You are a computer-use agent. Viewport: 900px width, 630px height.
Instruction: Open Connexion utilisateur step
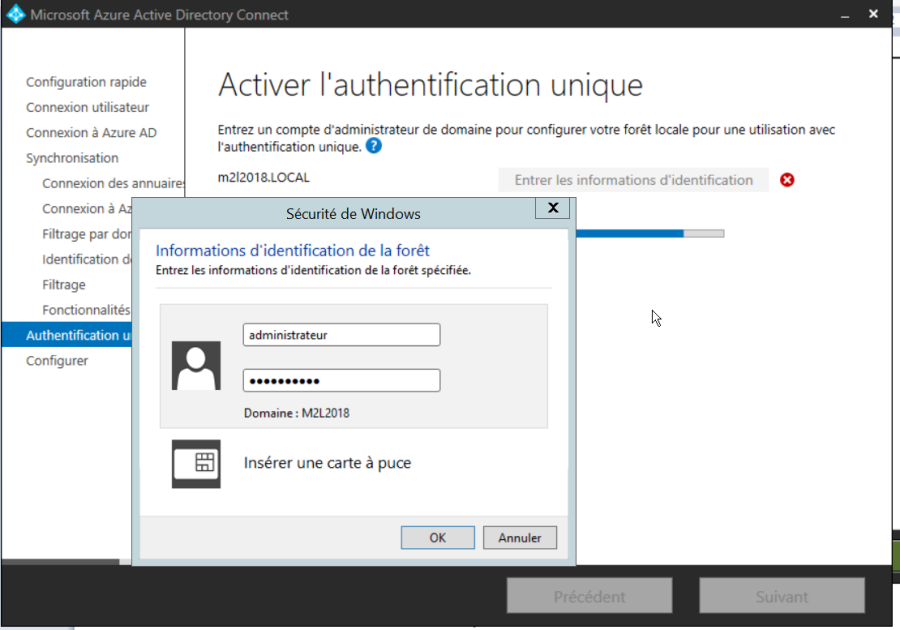tap(87, 107)
